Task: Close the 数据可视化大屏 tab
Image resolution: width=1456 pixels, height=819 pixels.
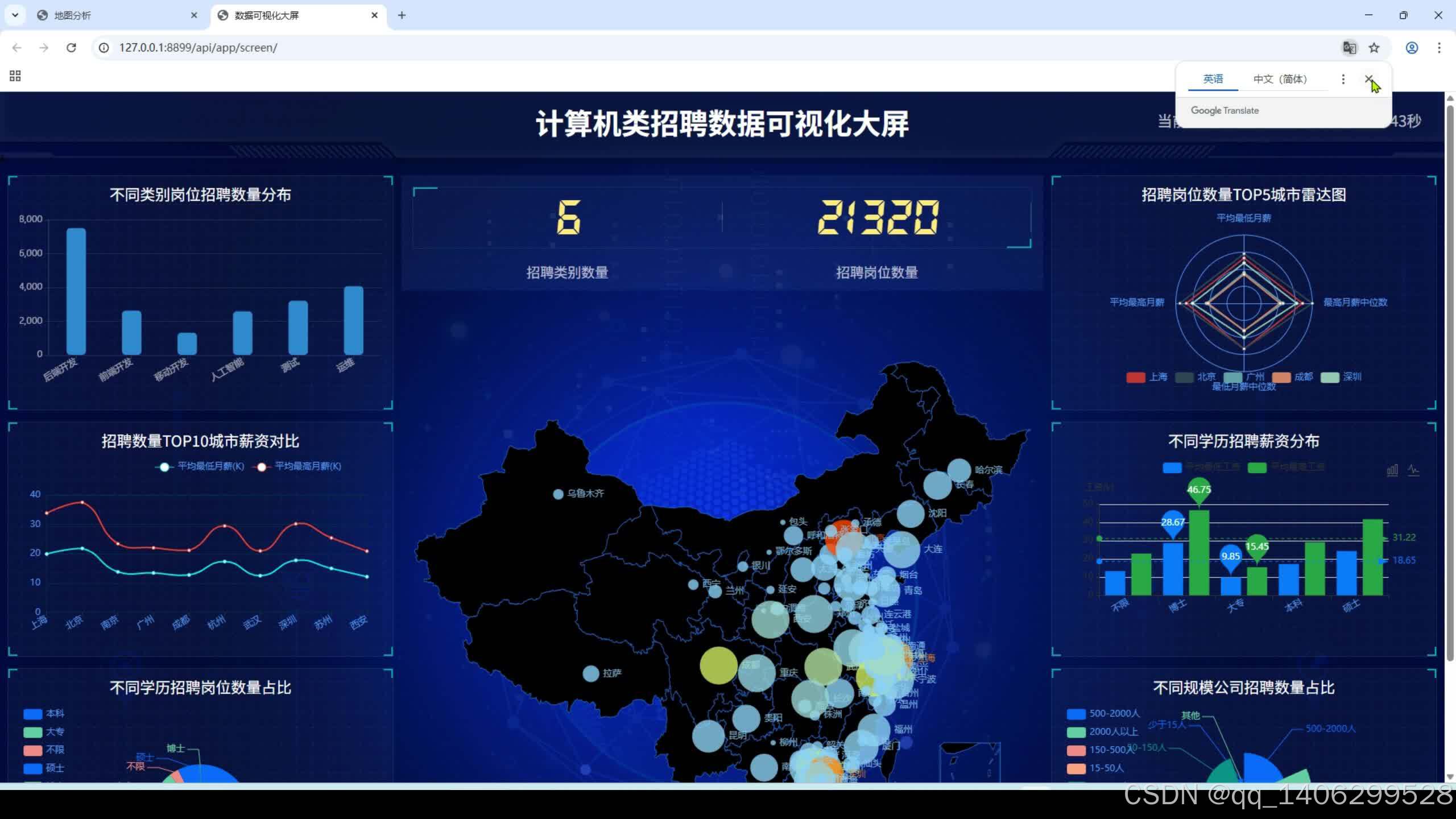Action: coord(374,15)
